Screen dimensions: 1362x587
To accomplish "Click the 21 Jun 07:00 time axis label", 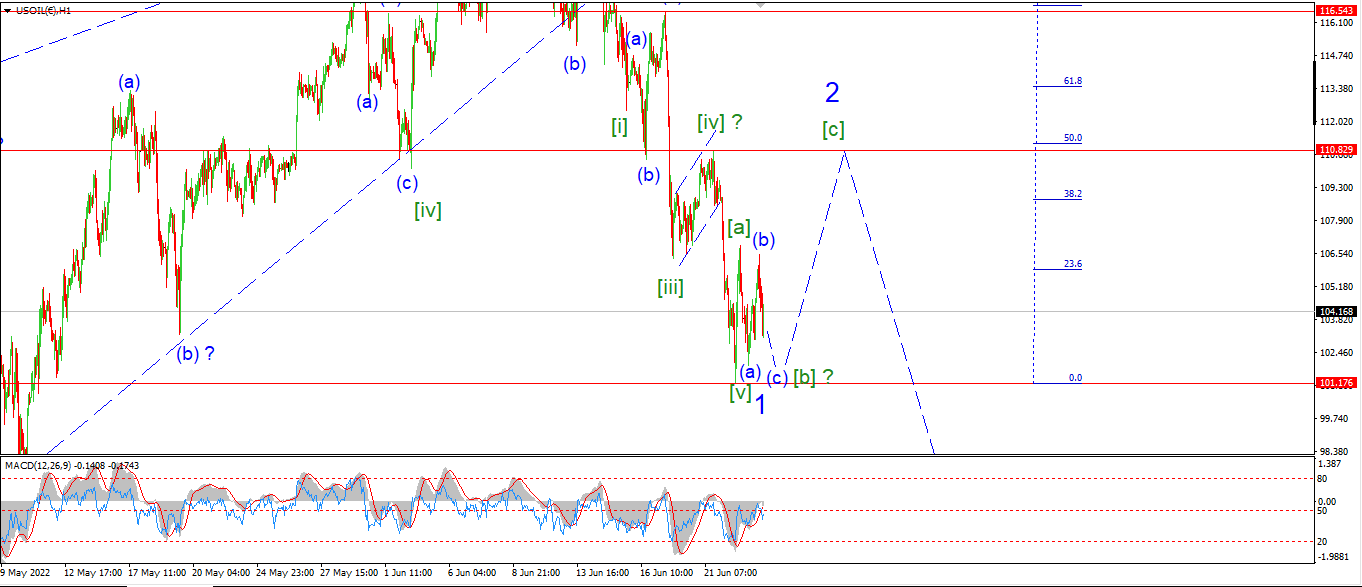I will click(731, 574).
